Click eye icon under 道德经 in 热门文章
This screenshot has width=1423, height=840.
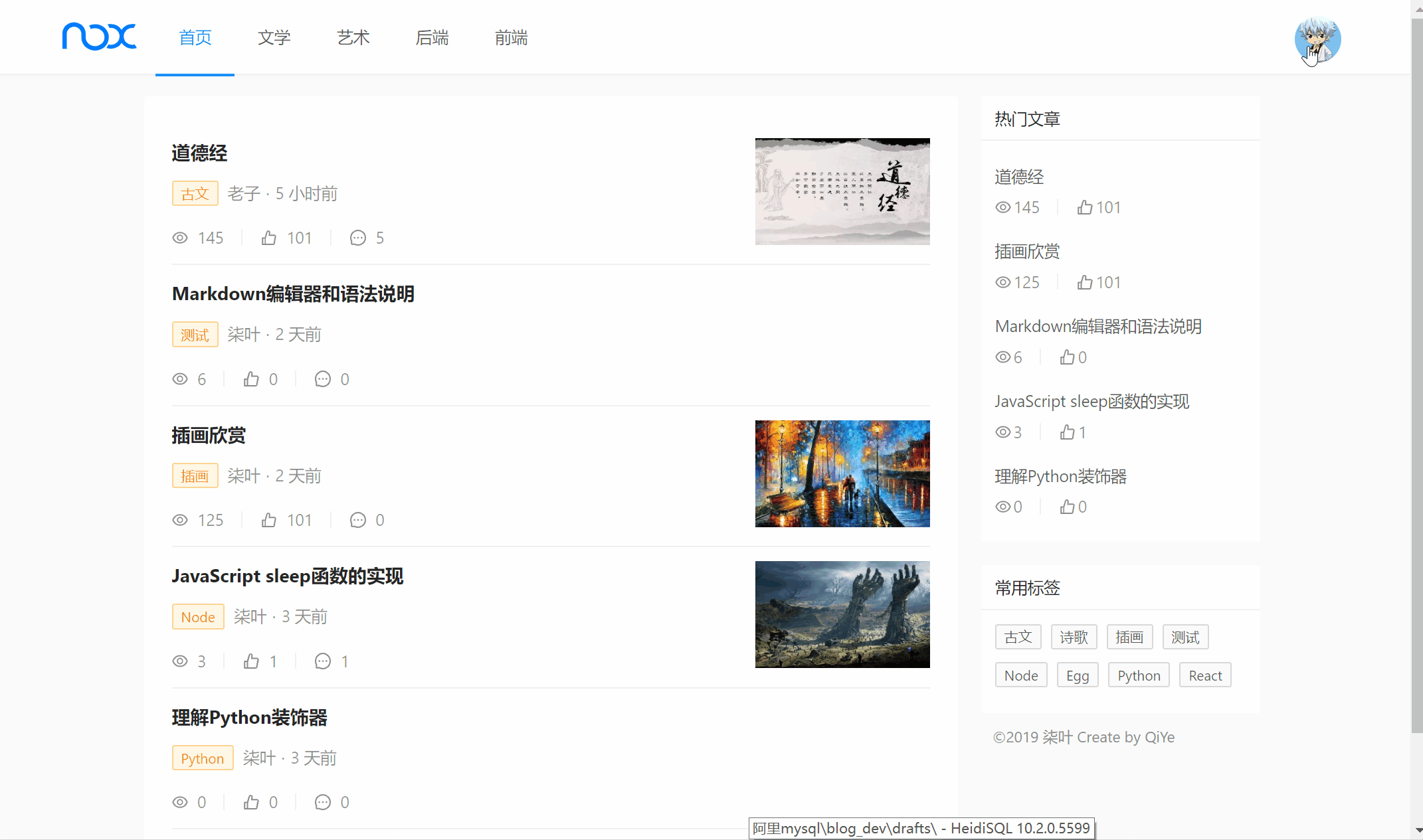[x=1002, y=207]
